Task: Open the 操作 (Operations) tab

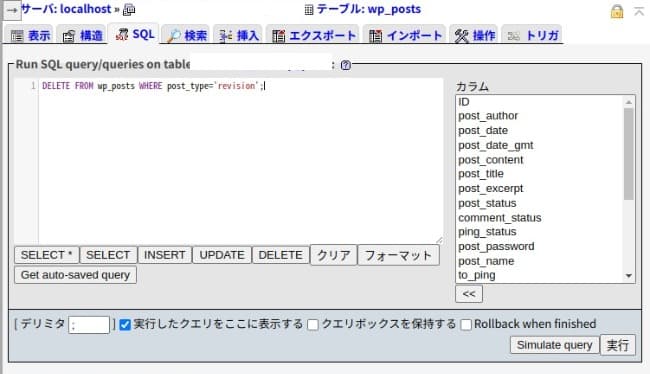Action: click(474, 36)
